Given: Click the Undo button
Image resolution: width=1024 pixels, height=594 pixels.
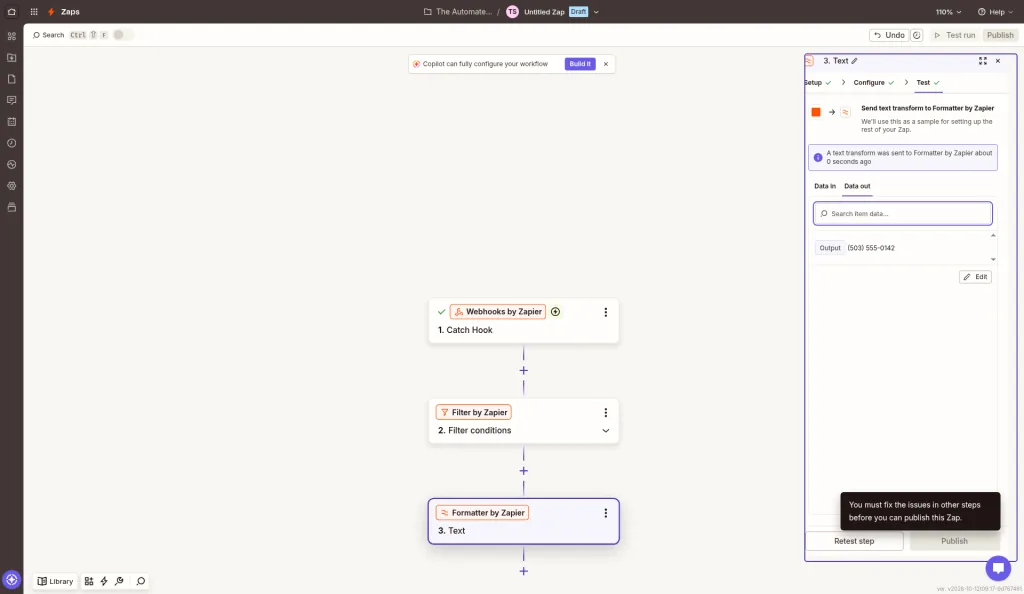Looking at the screenshot, I should (889, 35).
